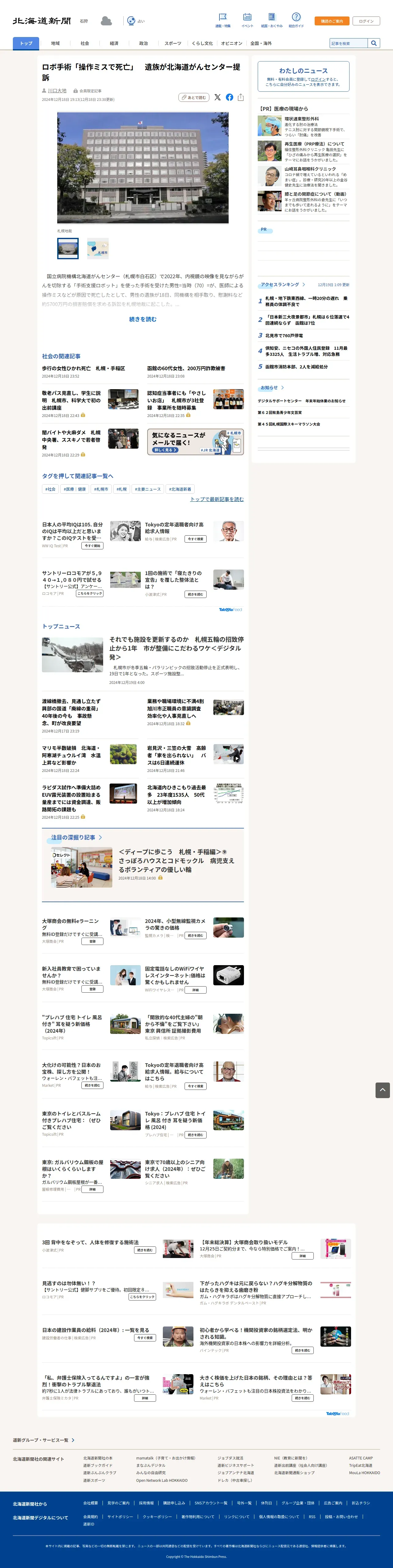Expand お知らせ section chevron
Viewport: 393px width, 1568px height.
[x=283, y=387]
